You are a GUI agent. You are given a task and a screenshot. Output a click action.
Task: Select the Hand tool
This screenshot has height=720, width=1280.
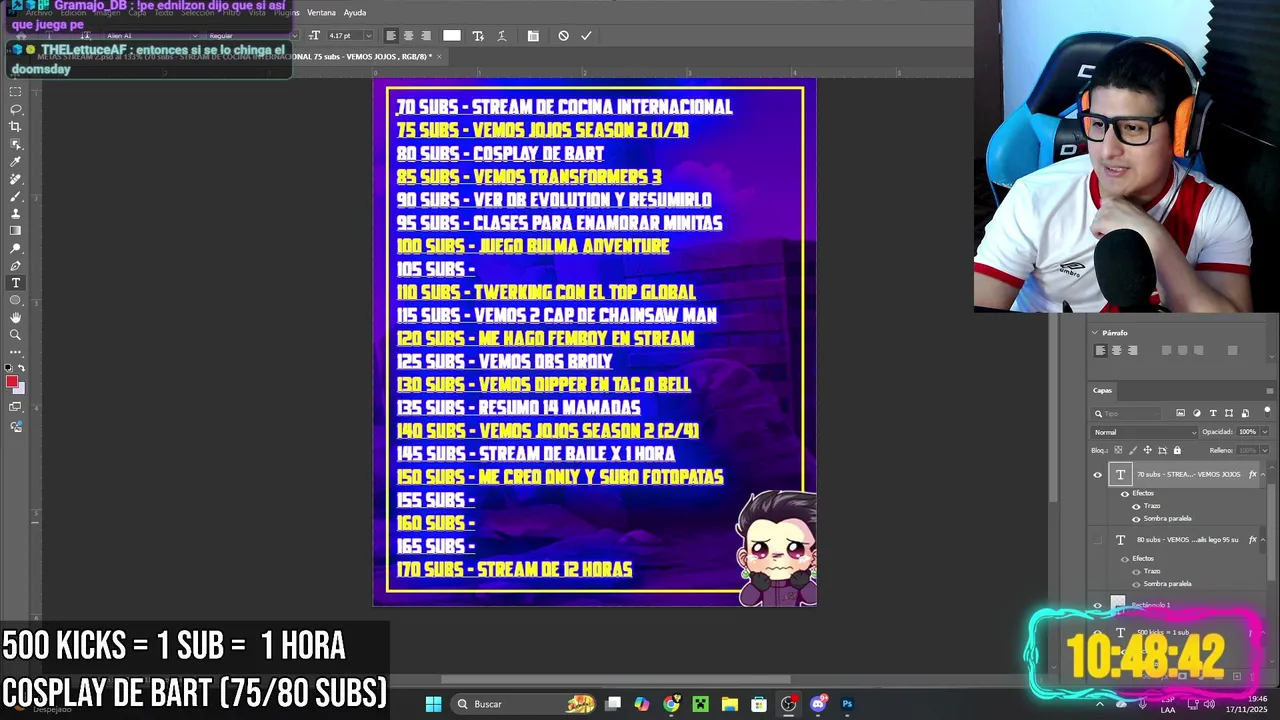point(15,318)
